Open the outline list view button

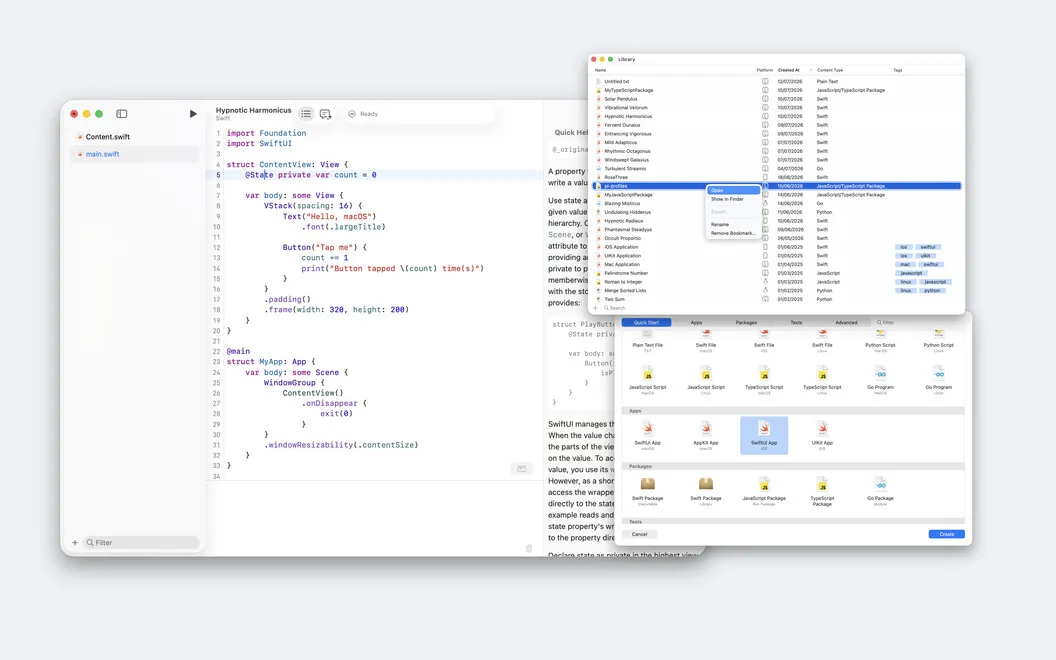click(x=306, y=114)
